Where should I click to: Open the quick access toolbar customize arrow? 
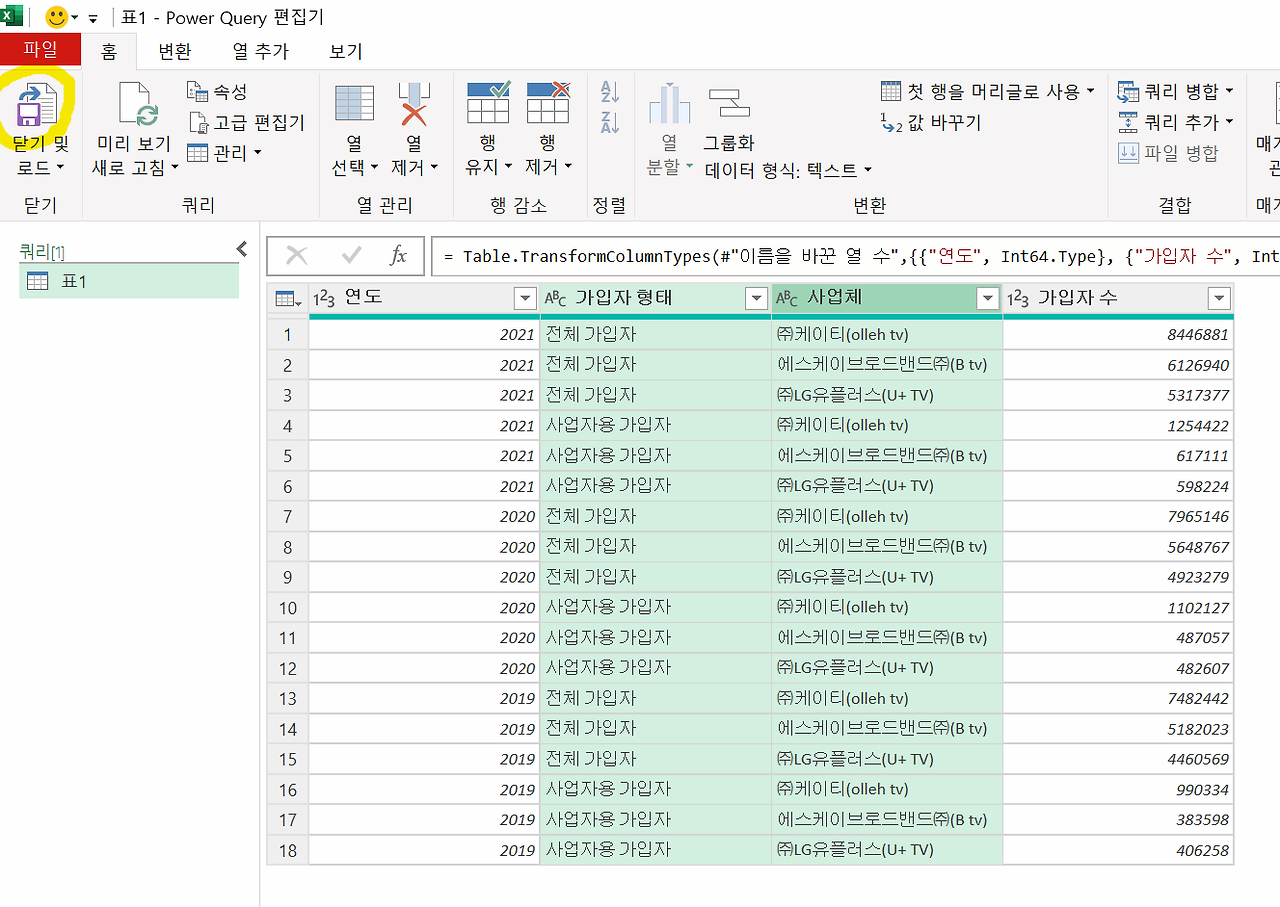click(x=93, y=18)
